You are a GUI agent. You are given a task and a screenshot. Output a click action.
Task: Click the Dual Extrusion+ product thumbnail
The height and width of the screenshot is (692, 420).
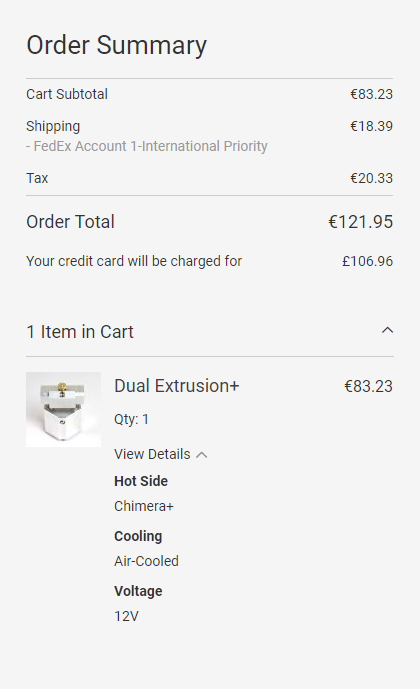point(64,410)
